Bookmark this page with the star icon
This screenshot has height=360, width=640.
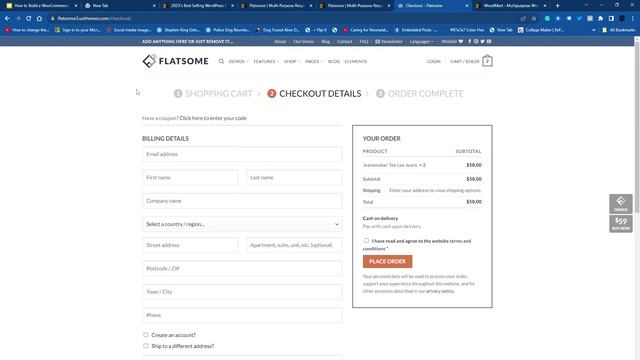(534, 18)
